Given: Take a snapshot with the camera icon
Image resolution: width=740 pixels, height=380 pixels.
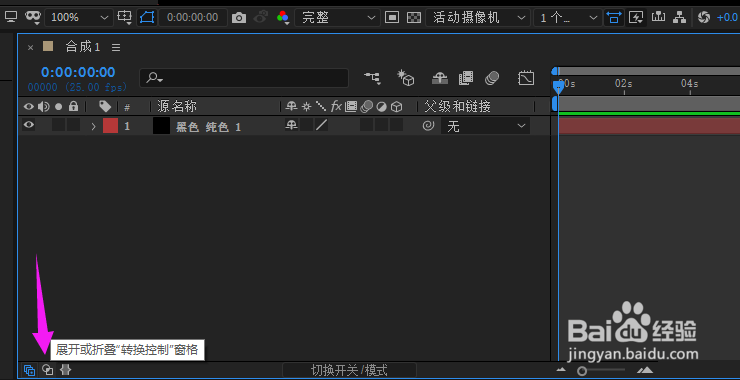Looking at the screenshot, I should (x=239, y=18).
